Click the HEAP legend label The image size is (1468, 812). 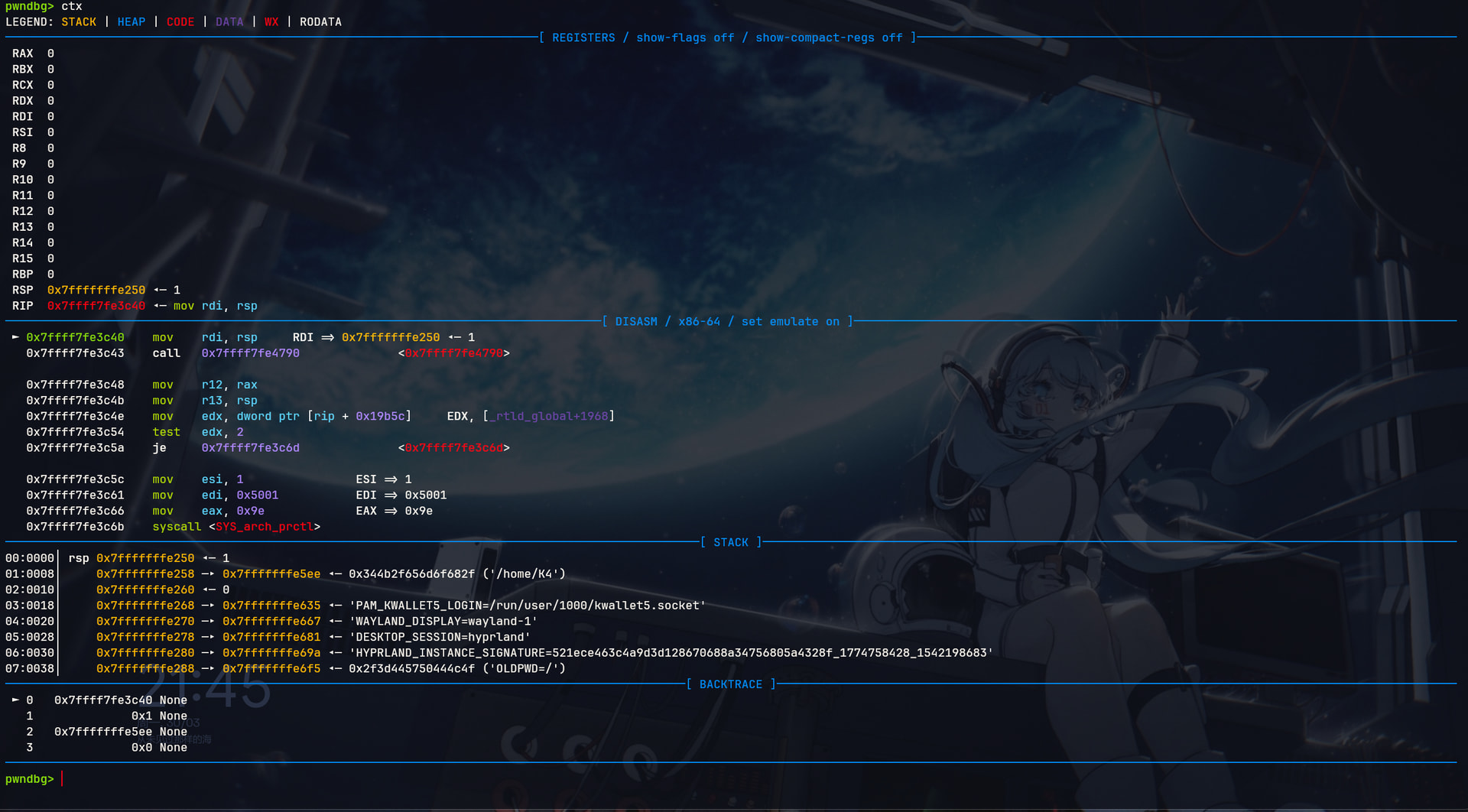pyautogui.click(x=132, y=22)
